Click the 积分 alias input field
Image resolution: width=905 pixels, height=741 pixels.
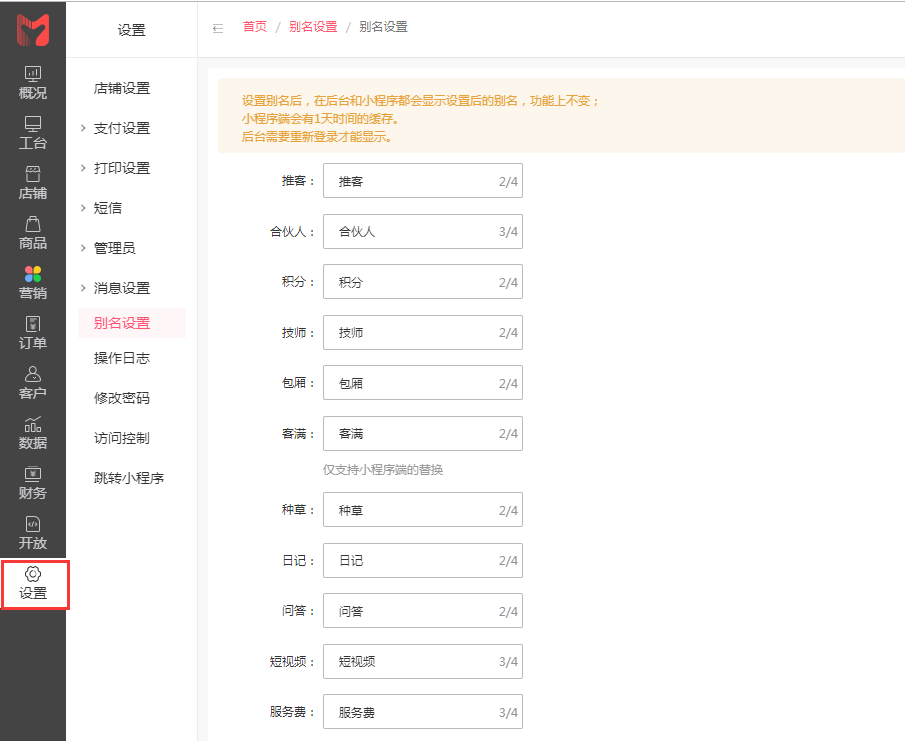(x=422, y=282)
